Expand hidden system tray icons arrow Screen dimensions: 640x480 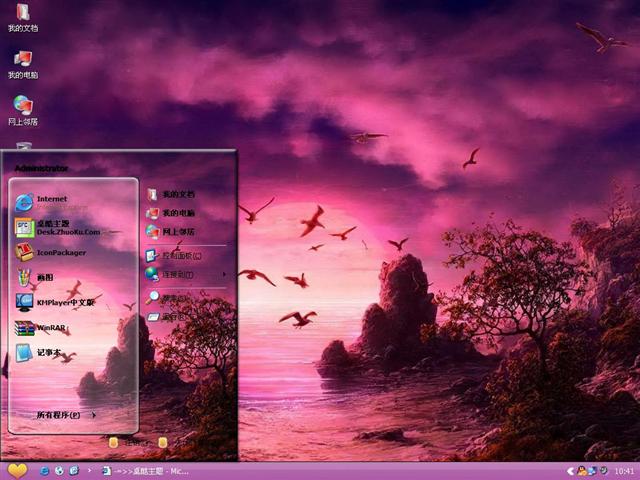click(571, 471)
